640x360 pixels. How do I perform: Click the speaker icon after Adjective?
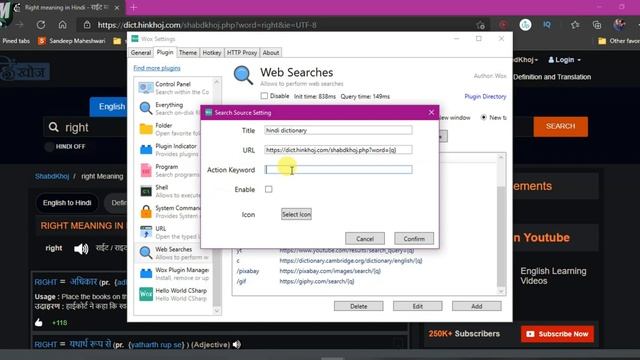tap(237, 344)
